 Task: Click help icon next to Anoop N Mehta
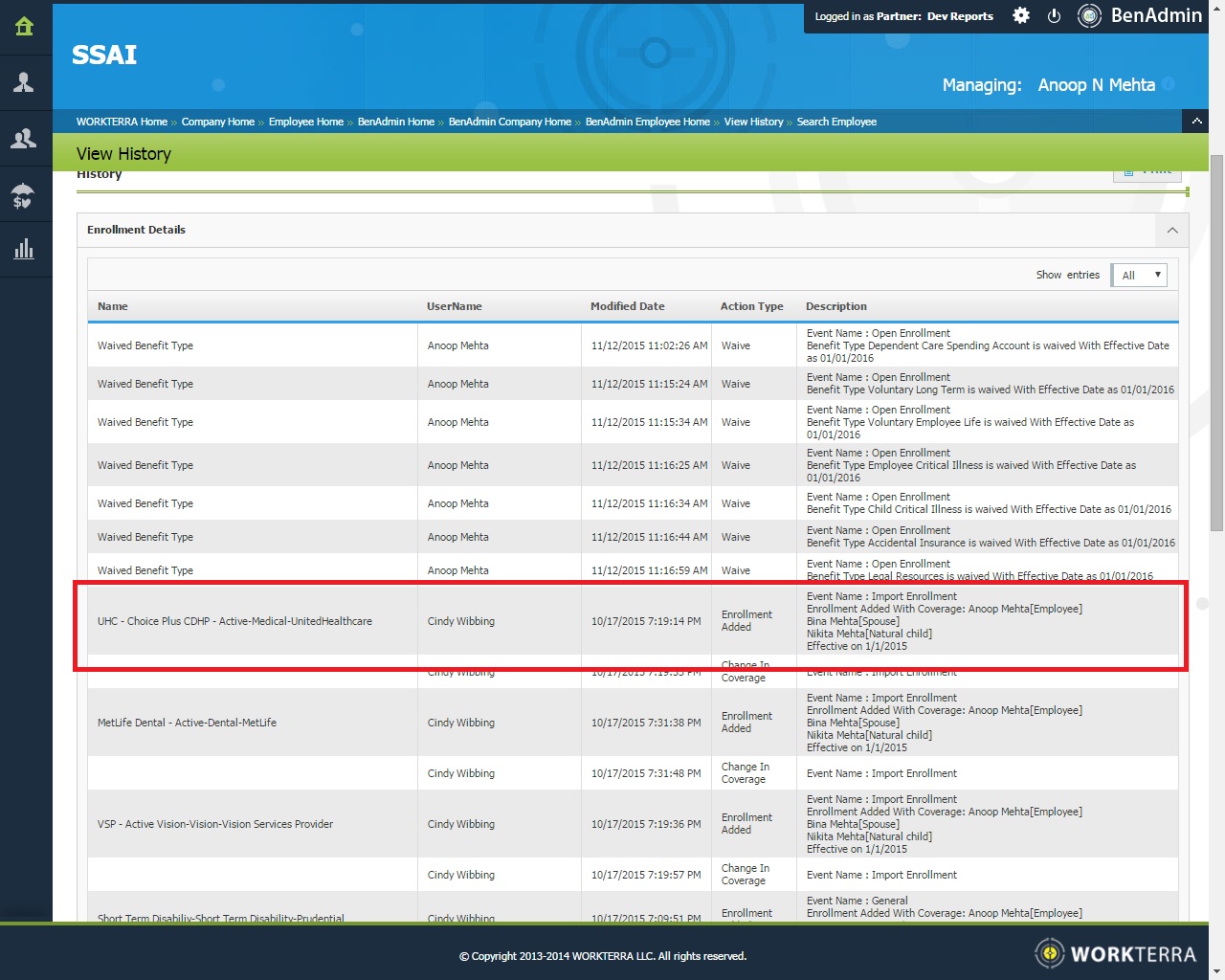pos(1169,84)
